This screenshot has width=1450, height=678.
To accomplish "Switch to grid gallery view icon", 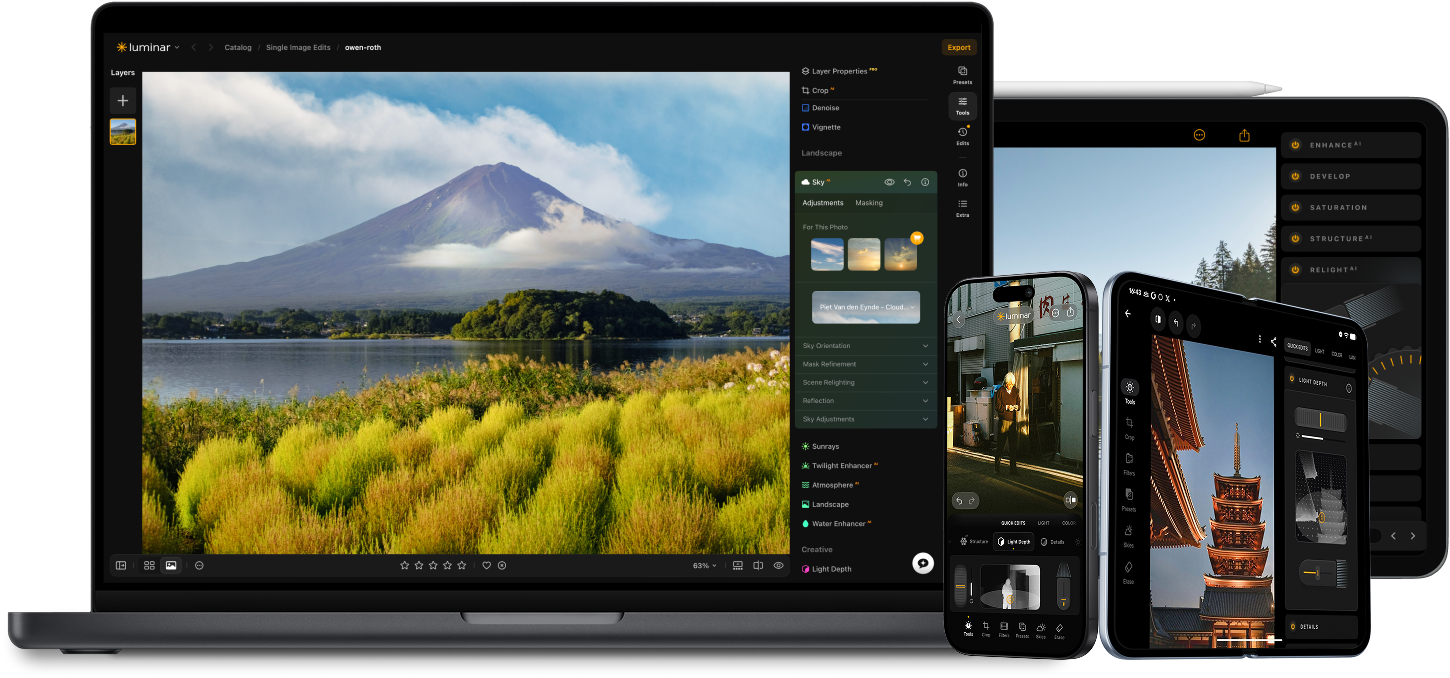I will point(149,565).
